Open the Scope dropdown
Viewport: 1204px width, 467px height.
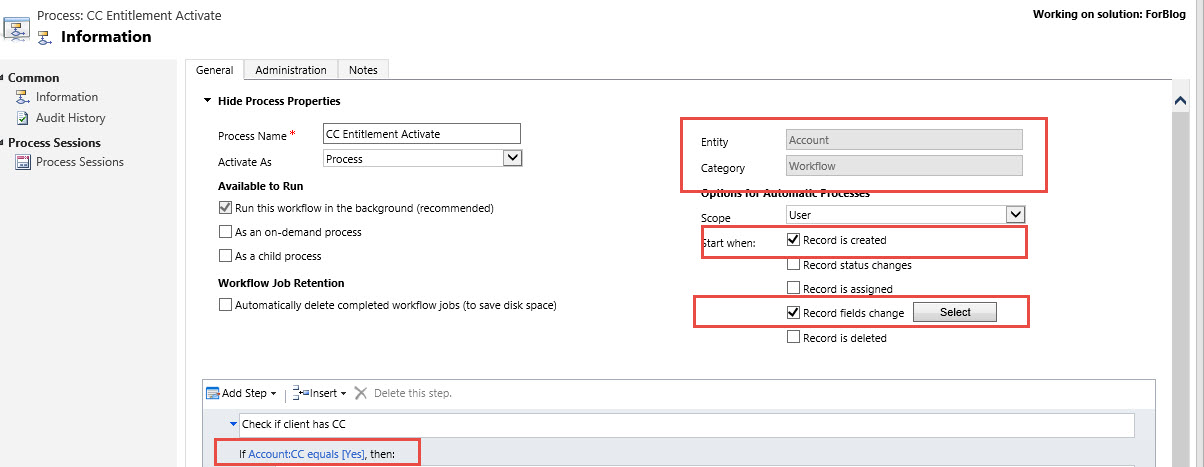coord(1015,214)
